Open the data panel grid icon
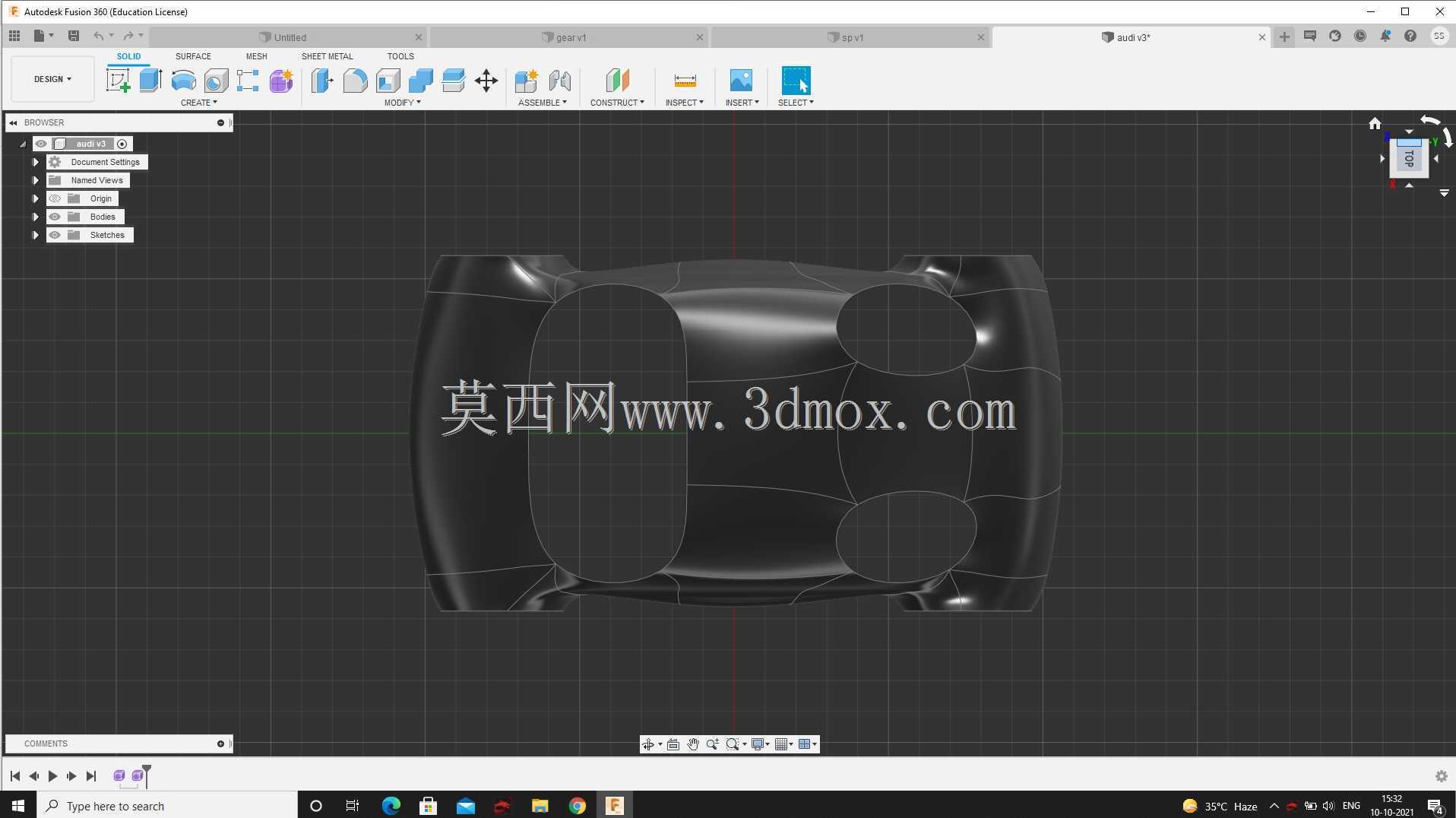 (14, 36)
